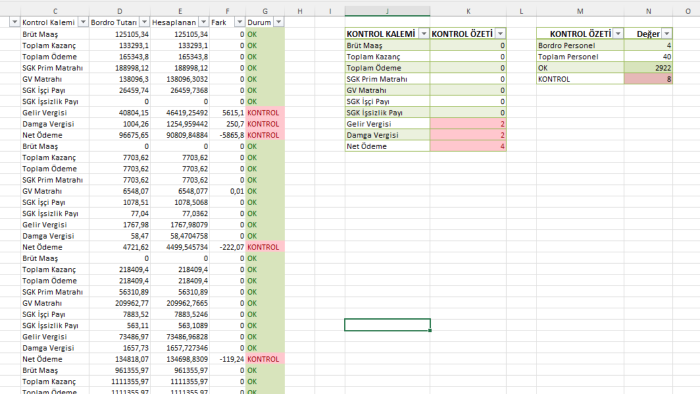Click the Toplam Personel value 40
Viewport: 700px width, 394px height.
click(648, 57)
